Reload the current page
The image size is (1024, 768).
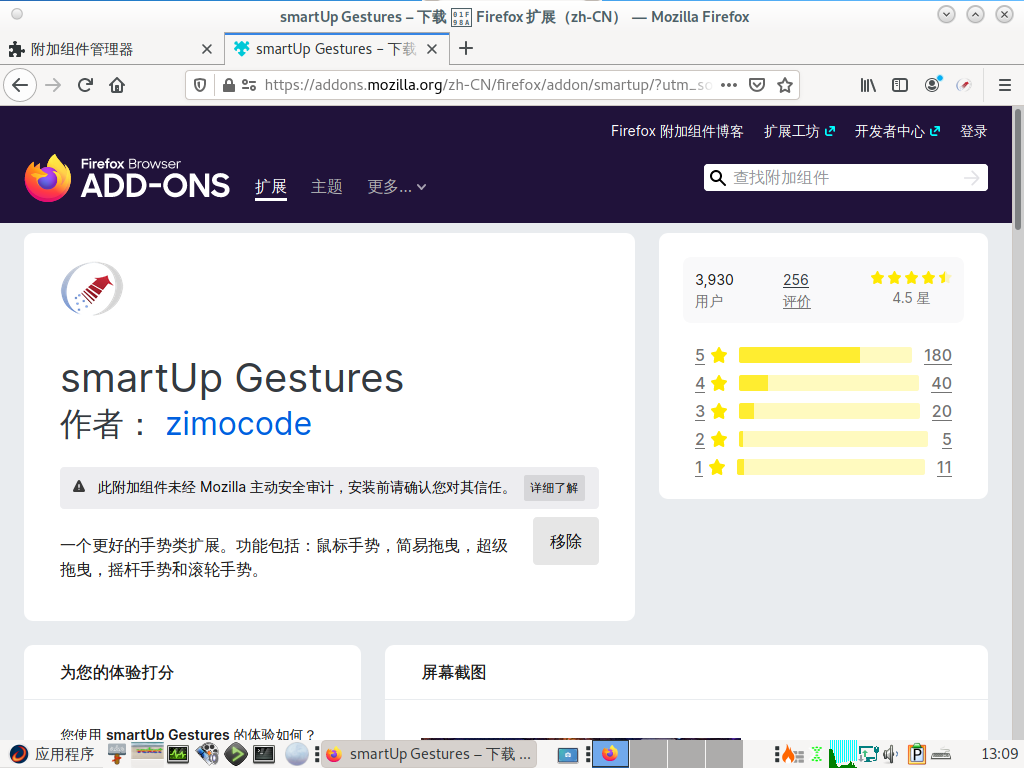click(85, 85)
